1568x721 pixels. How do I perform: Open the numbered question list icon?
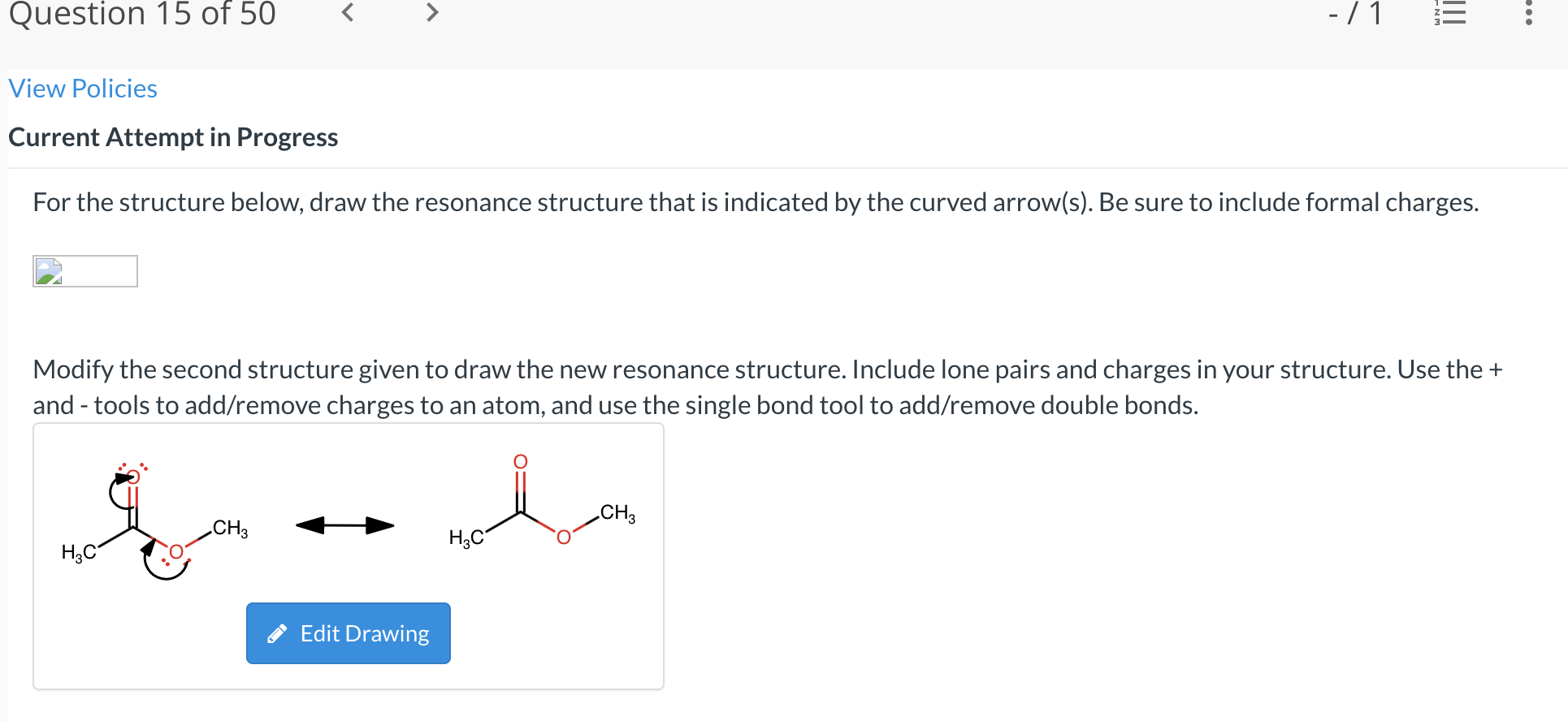[1451, 13]
